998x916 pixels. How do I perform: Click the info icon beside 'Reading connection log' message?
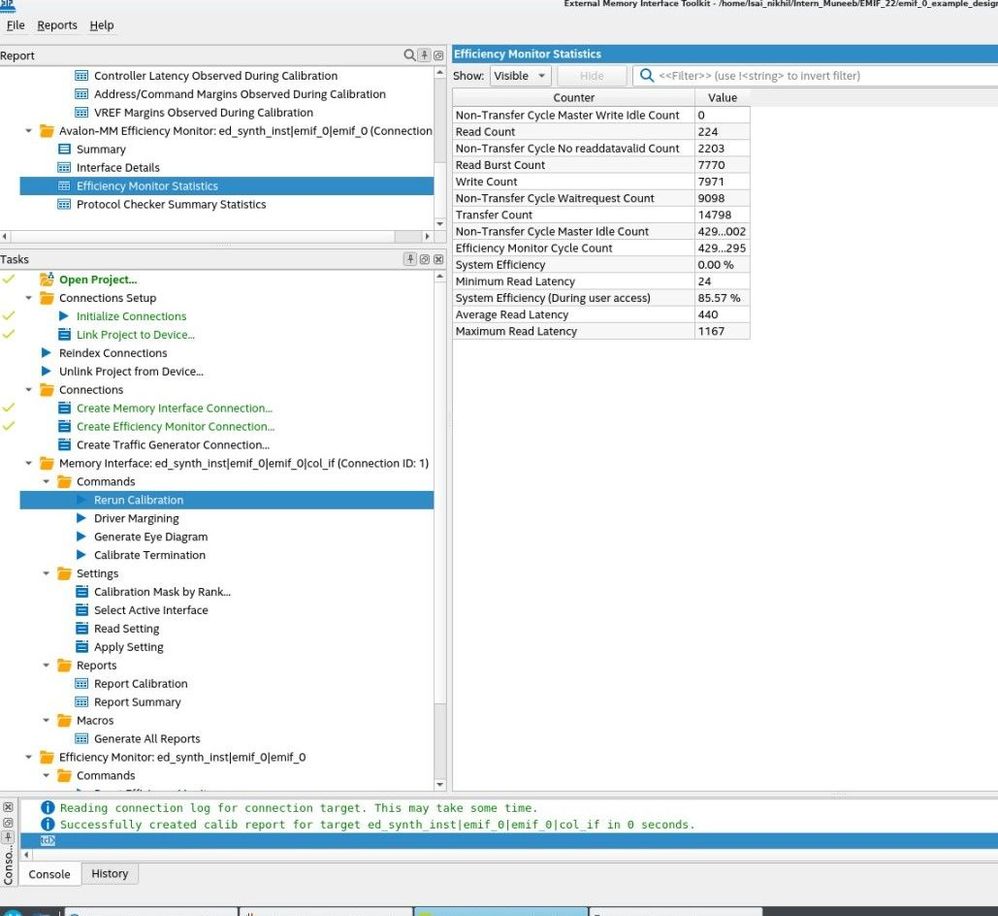click(48, 807)
